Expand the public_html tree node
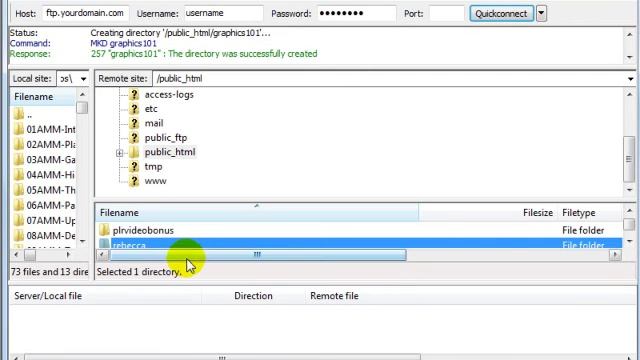The height and width of the screenshot is (360, 640). coord(119,153)
